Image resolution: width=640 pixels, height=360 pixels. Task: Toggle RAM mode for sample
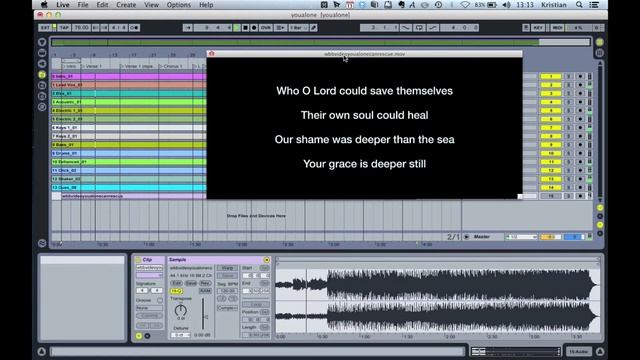click(x=205, y=291)
